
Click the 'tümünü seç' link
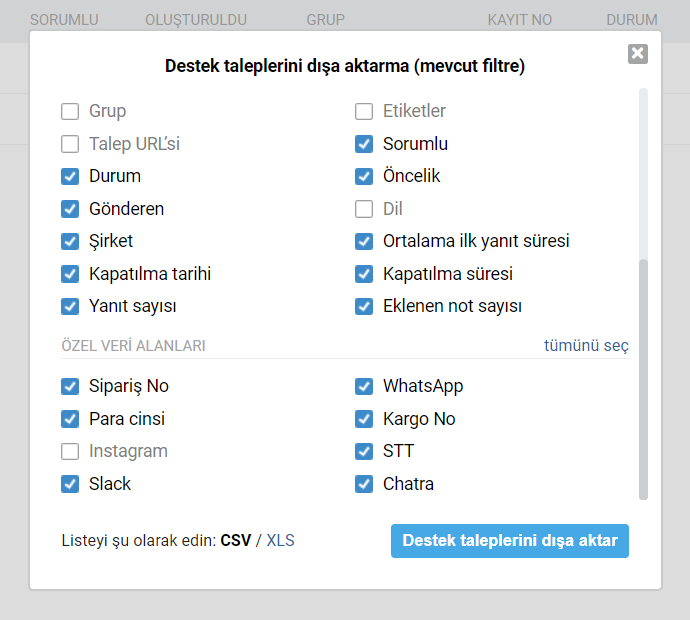point(586,345)
